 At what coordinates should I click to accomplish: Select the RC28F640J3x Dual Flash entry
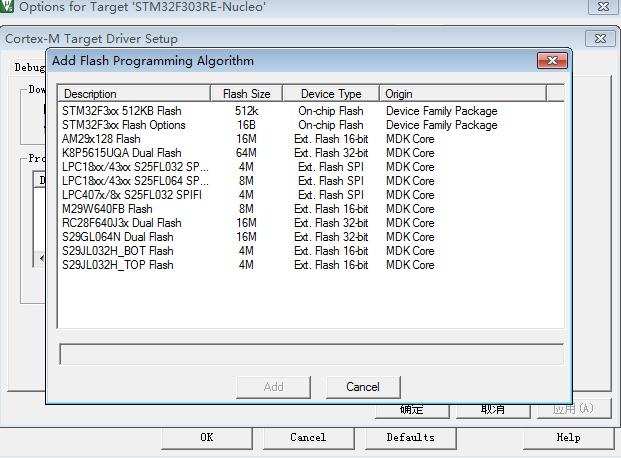(x=311, y=223)
